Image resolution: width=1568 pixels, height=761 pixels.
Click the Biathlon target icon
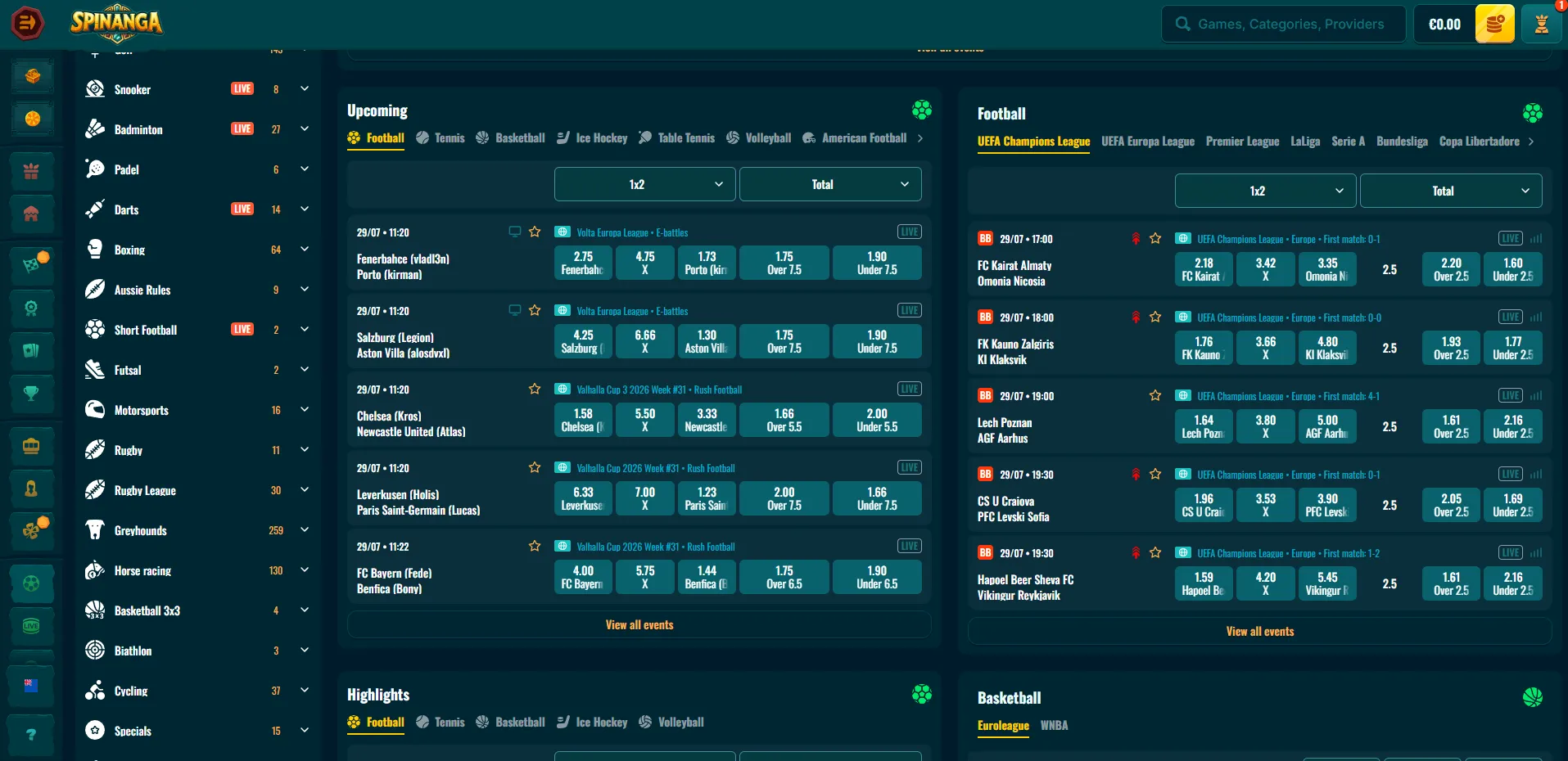pos(95,651)
